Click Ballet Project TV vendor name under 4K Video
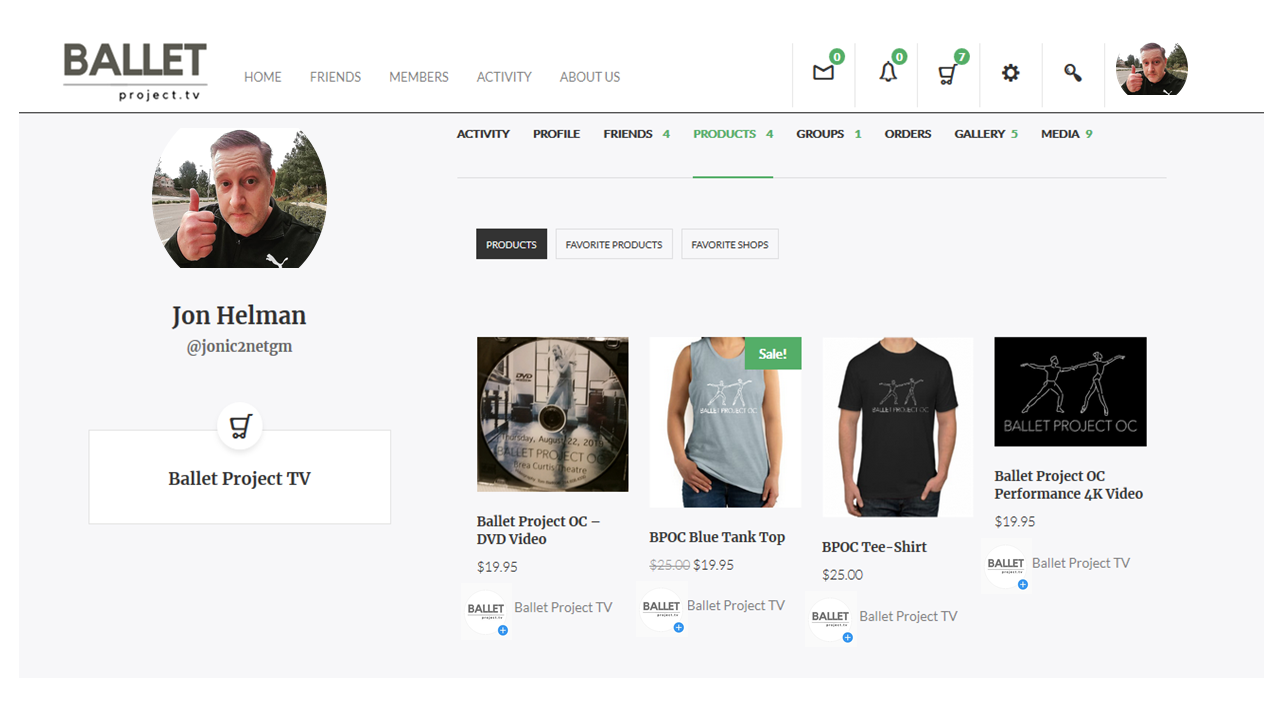1280x720 pixels. (1081, 563)
